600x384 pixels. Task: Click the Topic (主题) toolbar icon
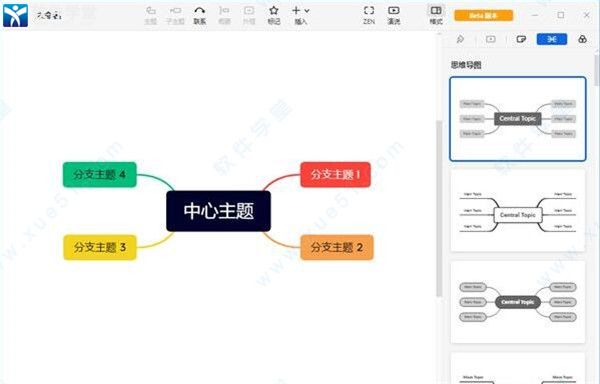[x=150, y=15]
